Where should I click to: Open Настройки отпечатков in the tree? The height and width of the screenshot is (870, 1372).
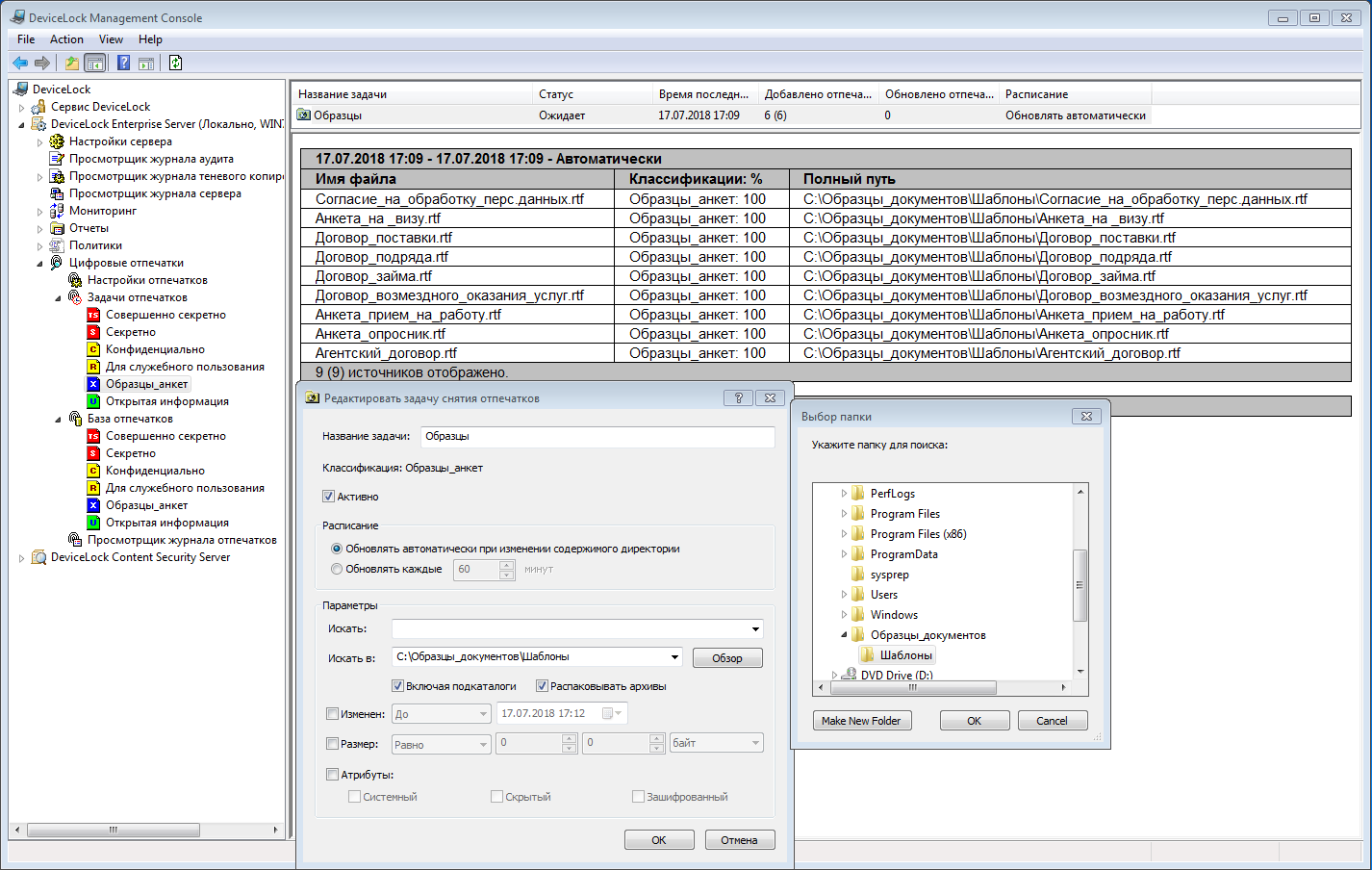coord(147,280)
